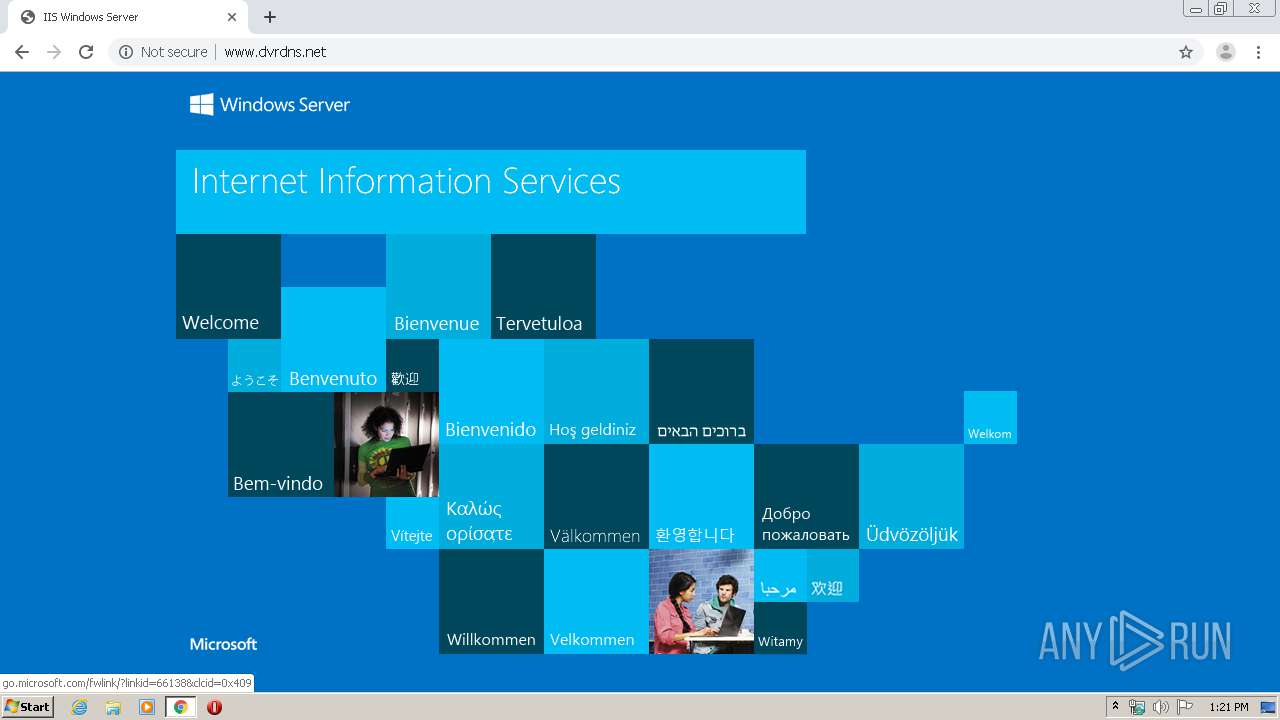Click the Üdvözöljük tile

tap(911, 496)
